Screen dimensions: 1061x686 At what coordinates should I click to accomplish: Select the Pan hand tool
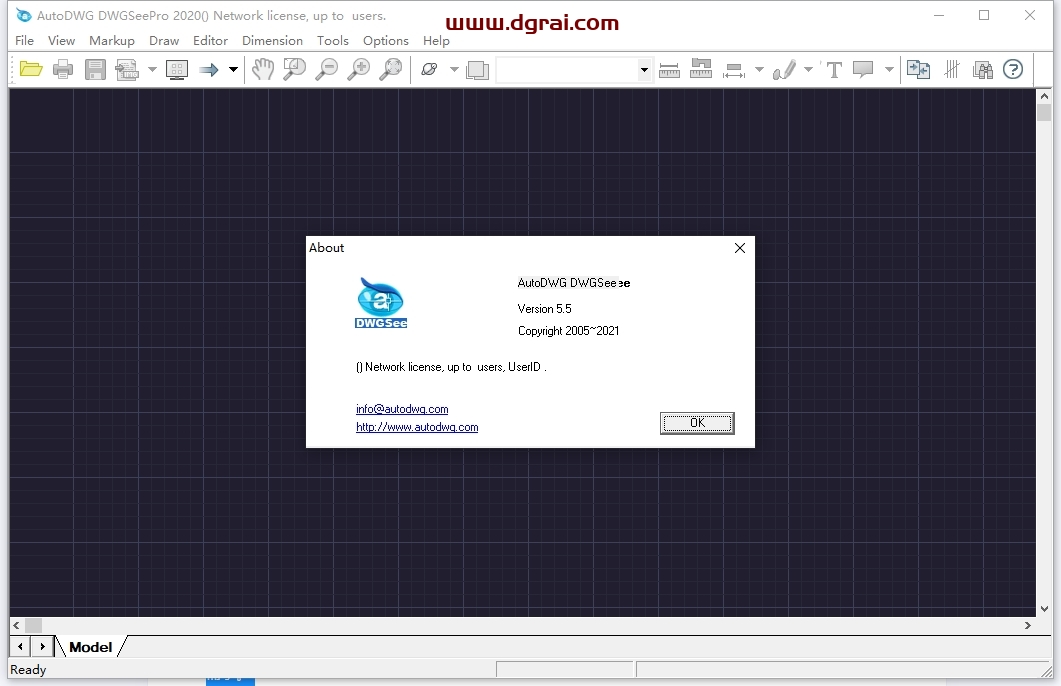coord(263,69)
